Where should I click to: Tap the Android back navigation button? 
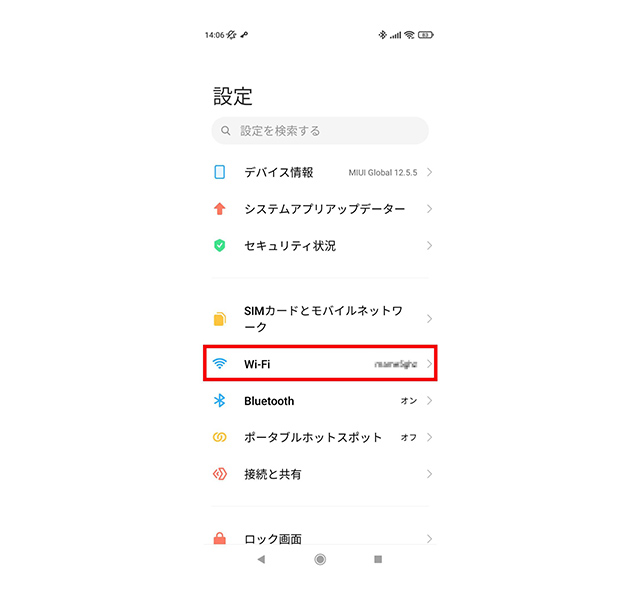pos(262,559)
